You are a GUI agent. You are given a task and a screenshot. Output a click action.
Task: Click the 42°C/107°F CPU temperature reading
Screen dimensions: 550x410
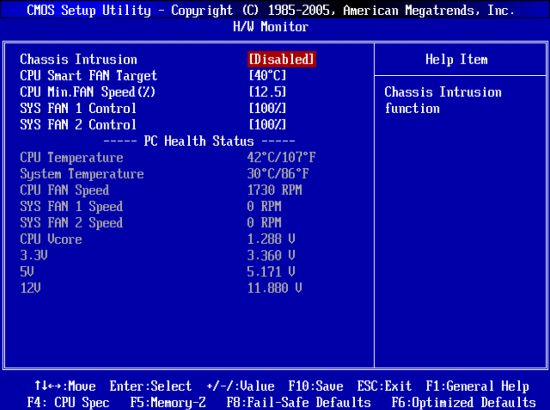[281, 157]
